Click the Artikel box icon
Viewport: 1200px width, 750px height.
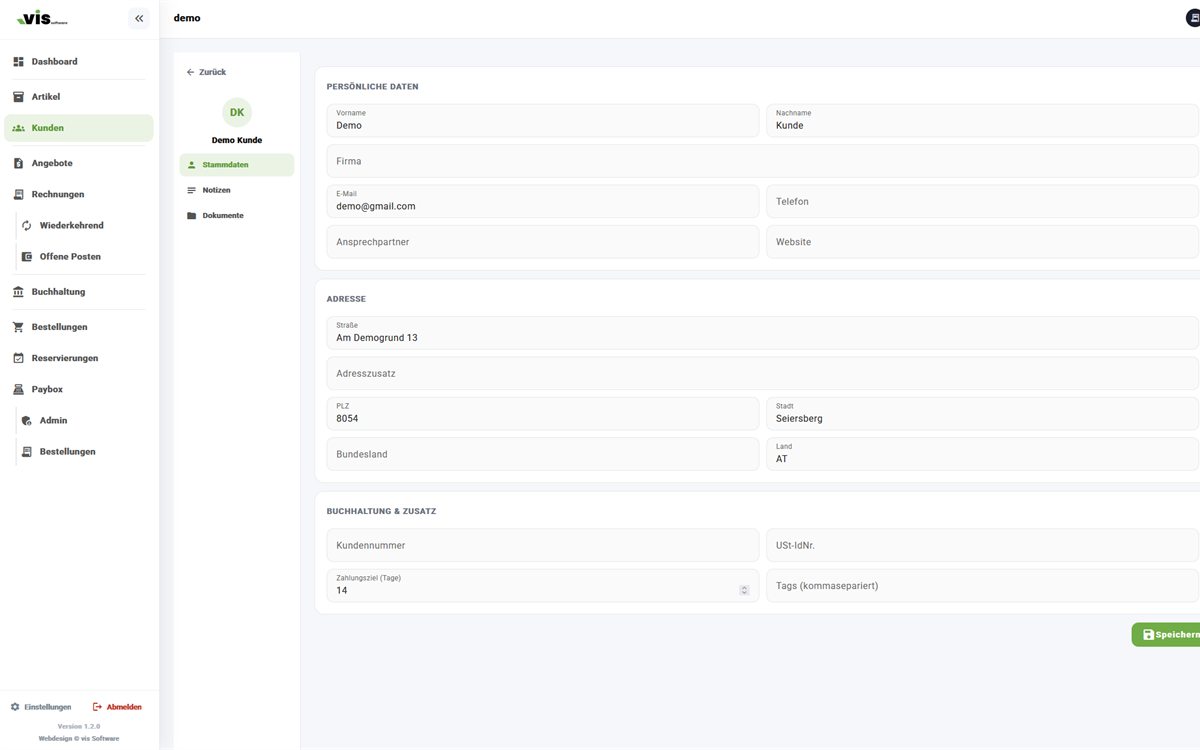pos(18,97)
